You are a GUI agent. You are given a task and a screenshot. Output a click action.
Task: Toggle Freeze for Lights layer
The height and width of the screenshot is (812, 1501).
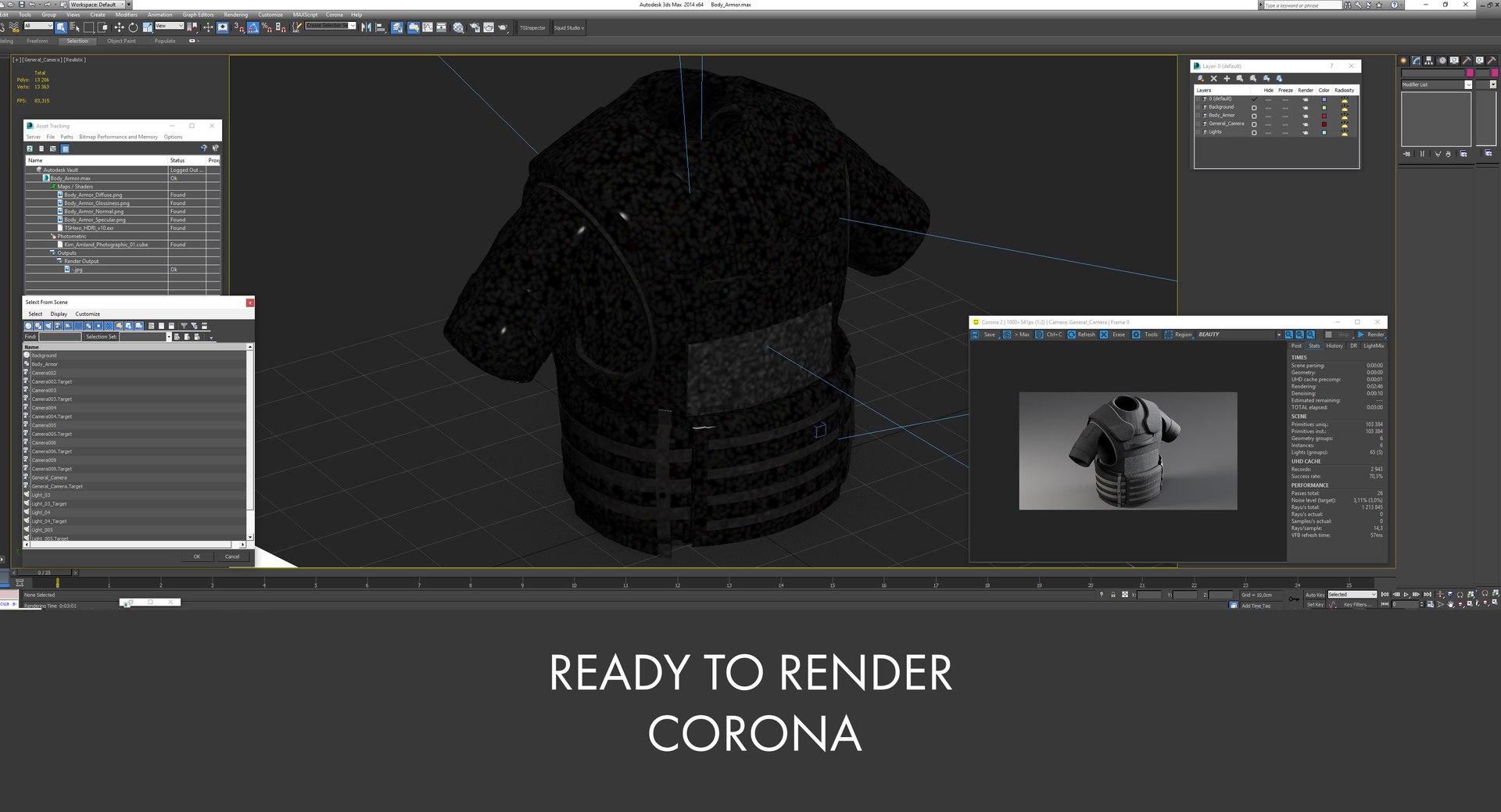coord(1285,133)
